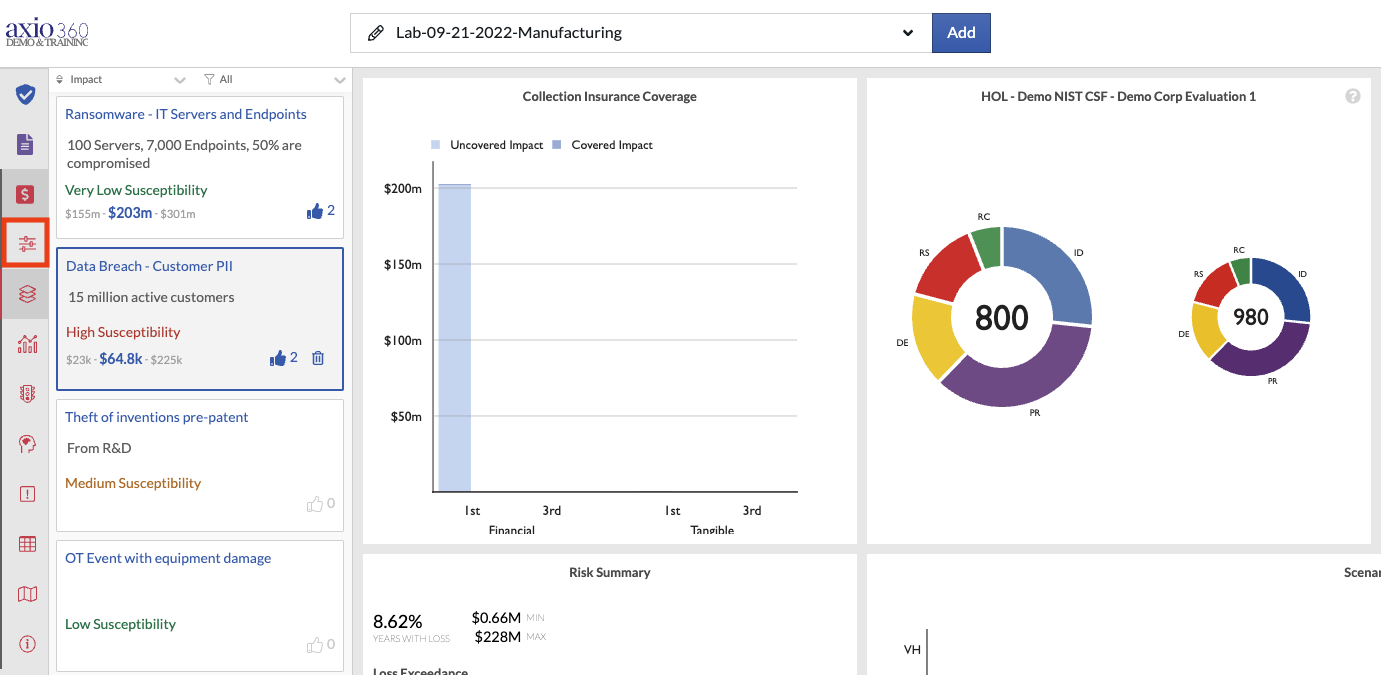This screenshot has width=1381, height=675.
Task: Click the Add button
Action: click(x=961, y=33)
